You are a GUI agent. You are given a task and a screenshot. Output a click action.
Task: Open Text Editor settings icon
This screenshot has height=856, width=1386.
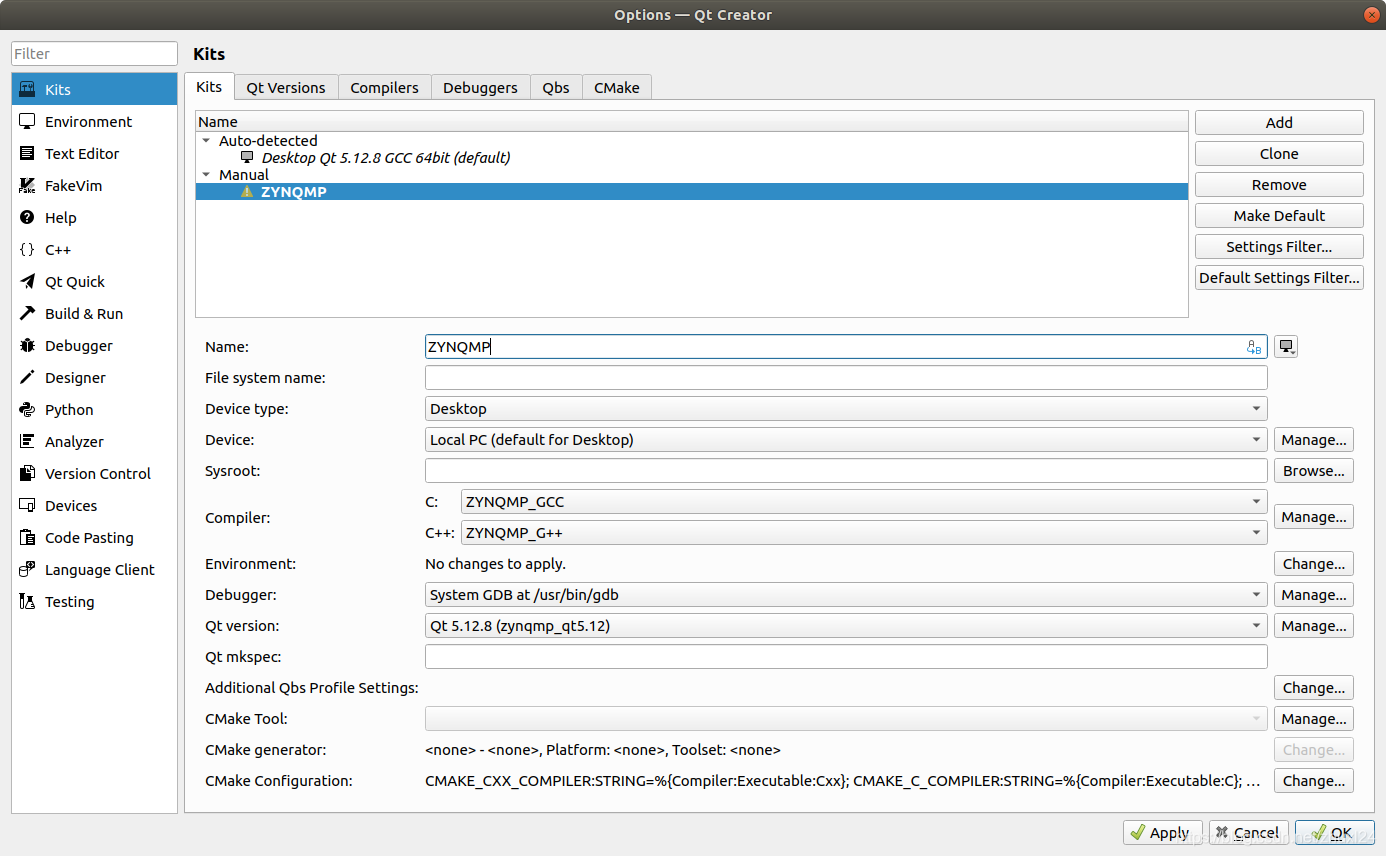click(x=28, y=153)
